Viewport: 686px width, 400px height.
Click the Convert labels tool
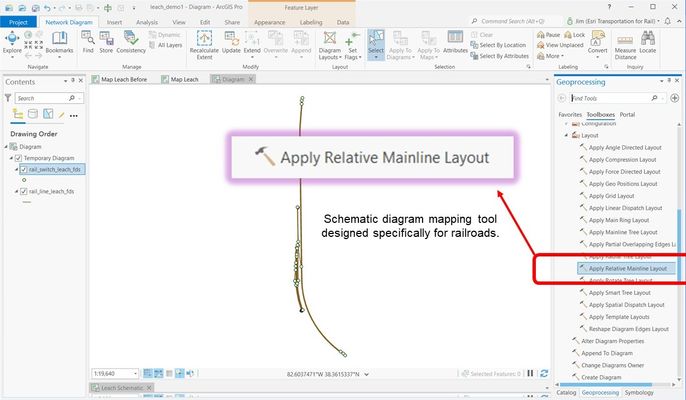597,44
